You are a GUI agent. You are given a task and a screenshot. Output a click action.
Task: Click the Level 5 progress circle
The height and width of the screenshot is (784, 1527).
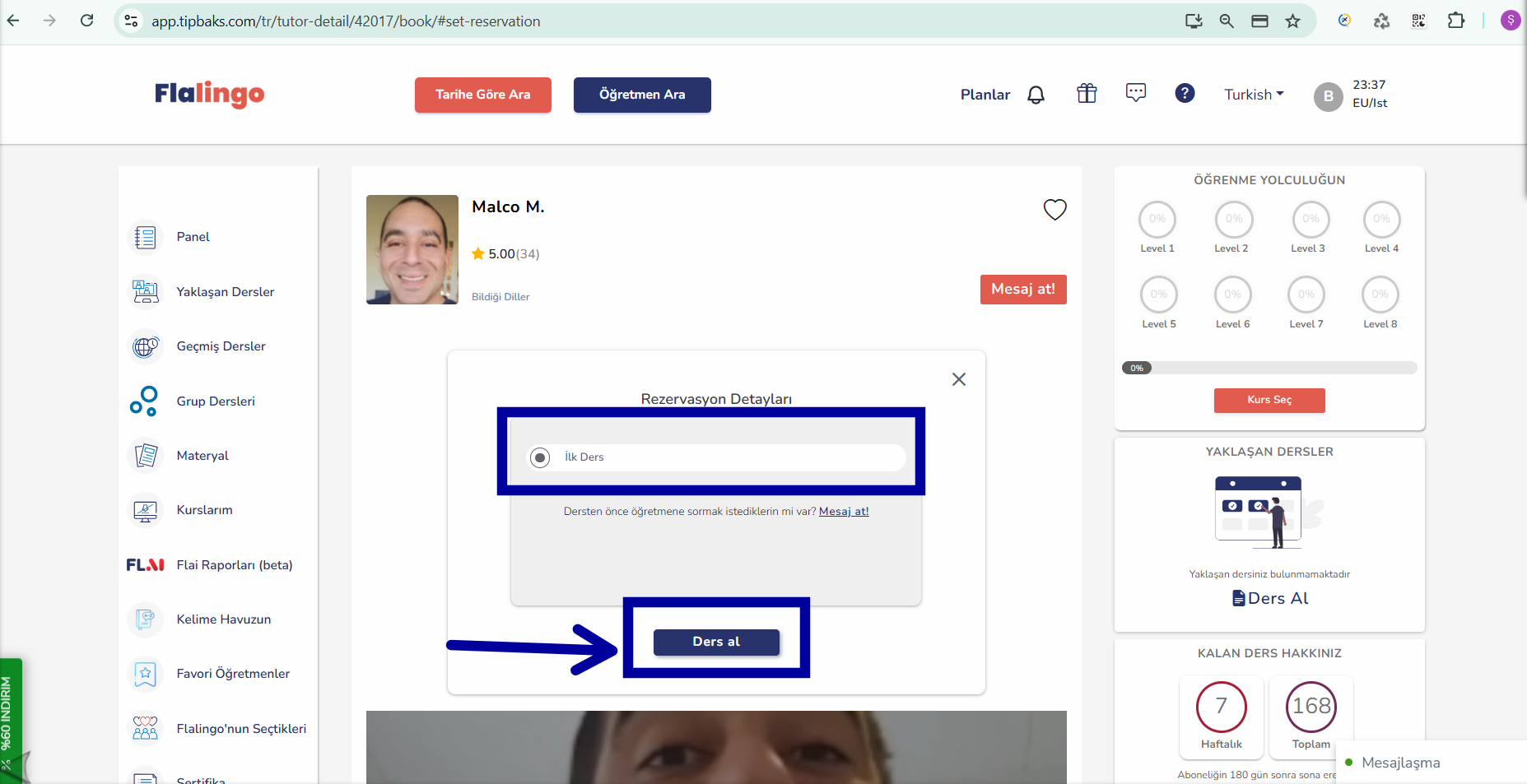(x=1159, y=295)
